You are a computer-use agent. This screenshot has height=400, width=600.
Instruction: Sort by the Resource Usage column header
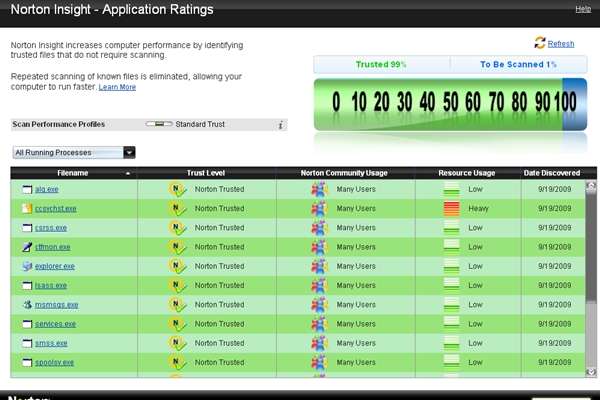click(x=467, y=173)
